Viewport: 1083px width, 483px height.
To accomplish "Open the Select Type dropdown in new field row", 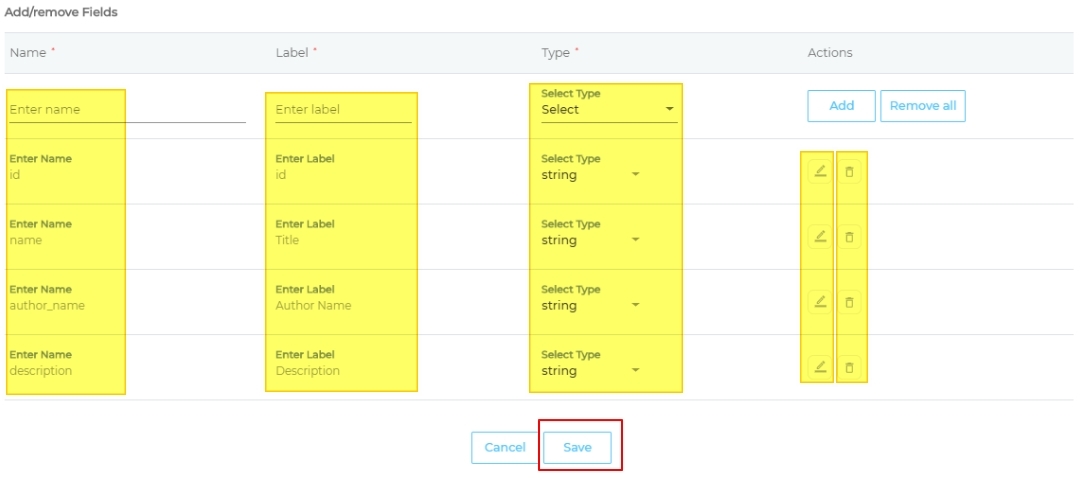I will (x=608, y=110).
